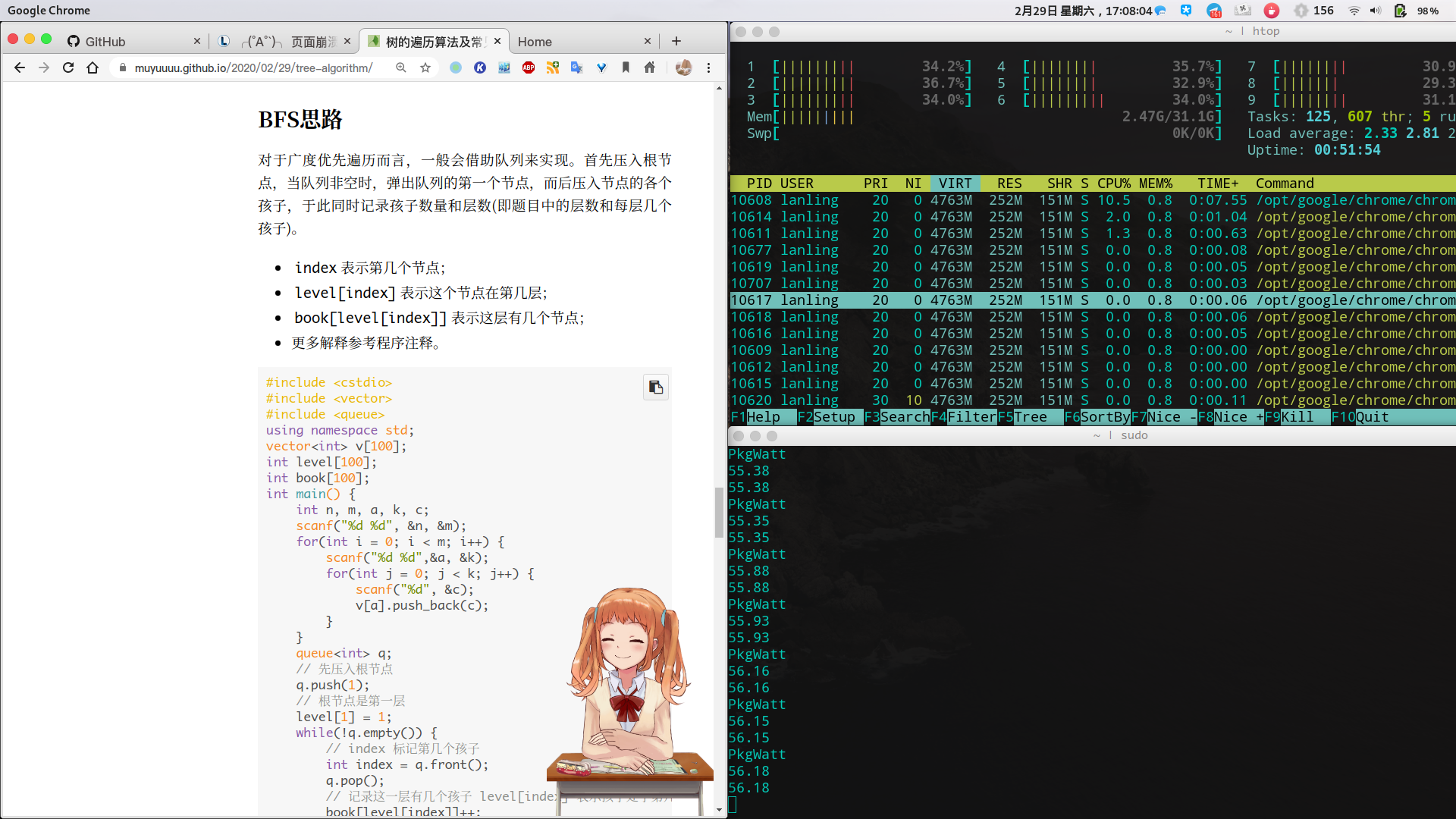This screenshot has height=819, width=1456.
Task: Click the AdBlock Plus extension icon
Action: click(x=529, y=67)
